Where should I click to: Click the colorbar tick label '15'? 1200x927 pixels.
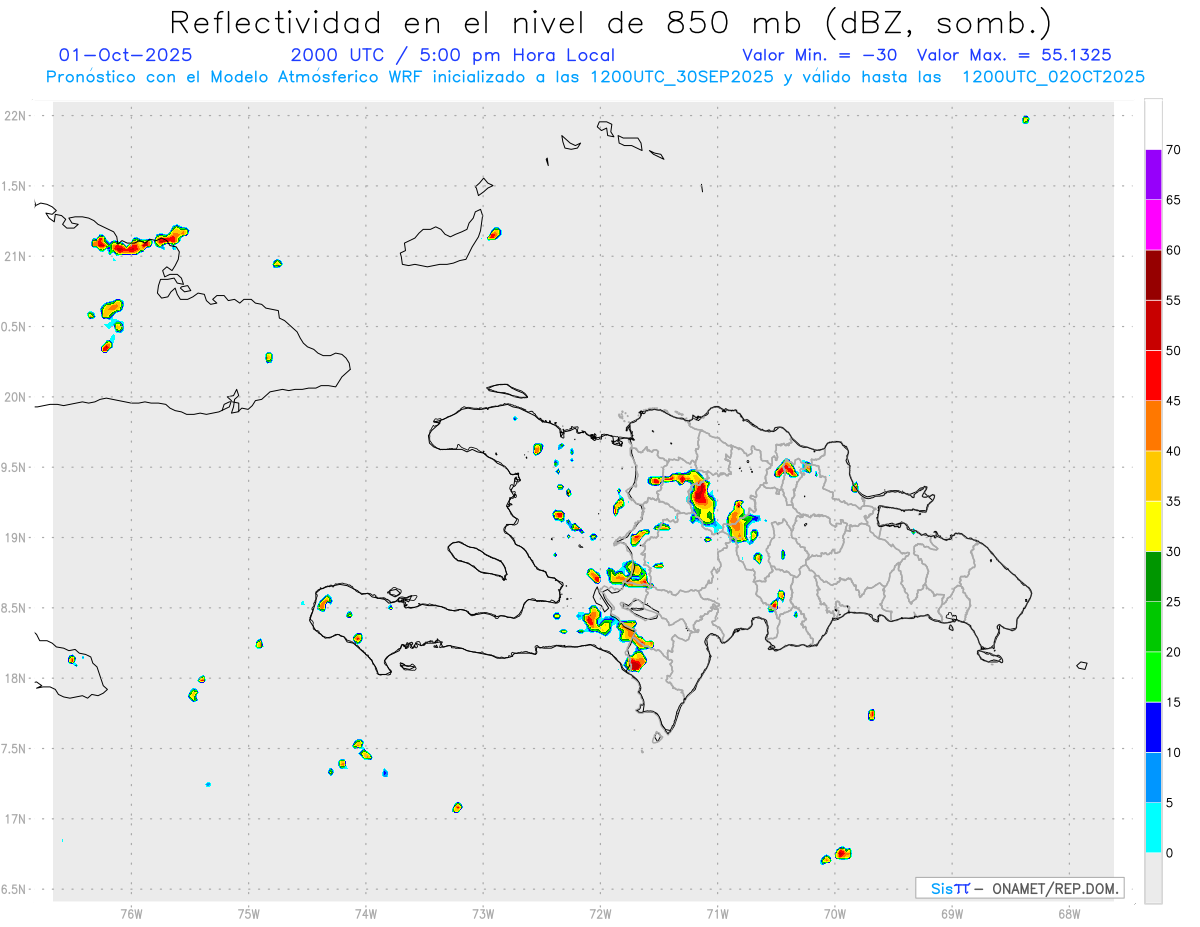1174,702
